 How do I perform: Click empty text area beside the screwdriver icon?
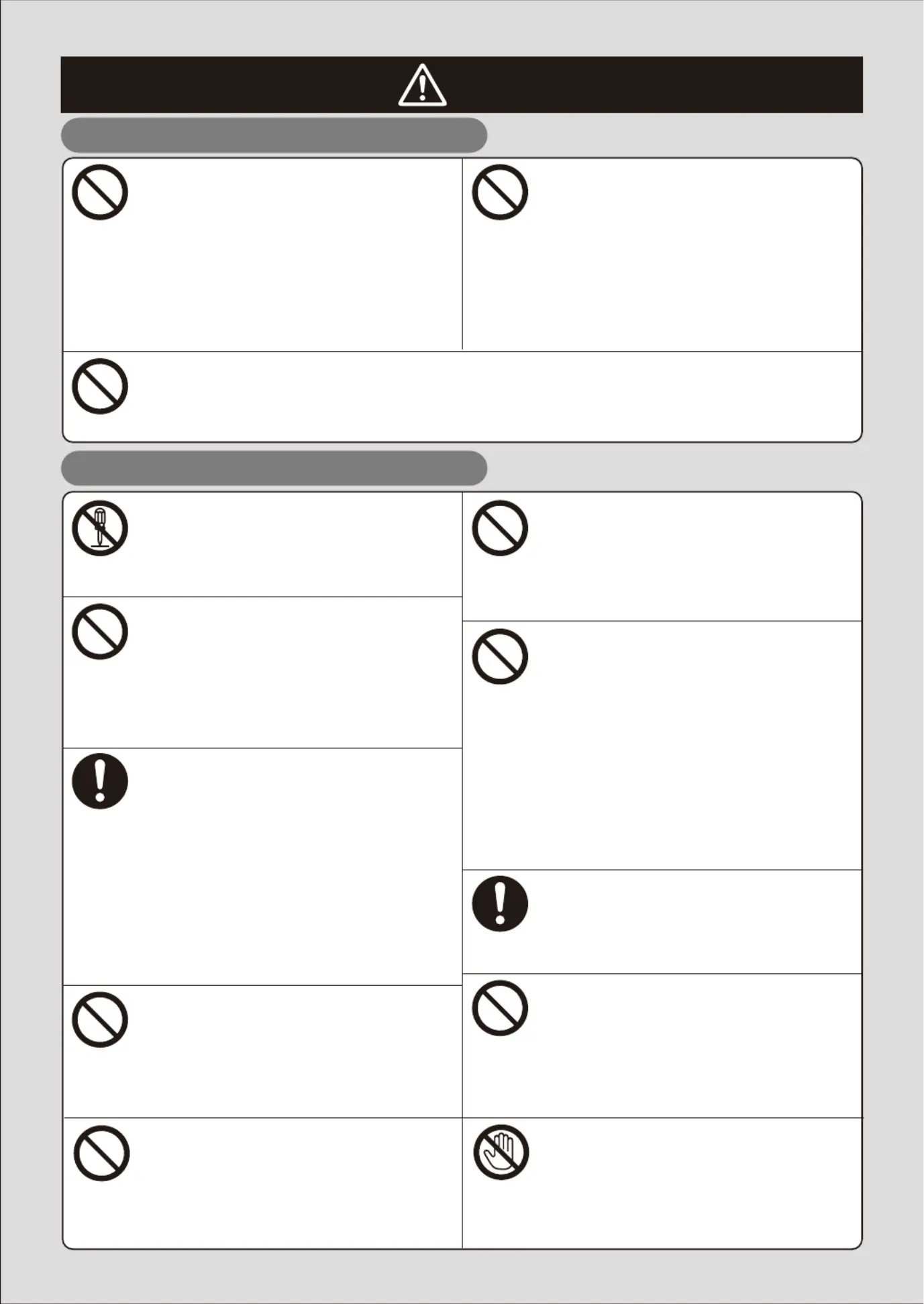click(x=292, y=544)
